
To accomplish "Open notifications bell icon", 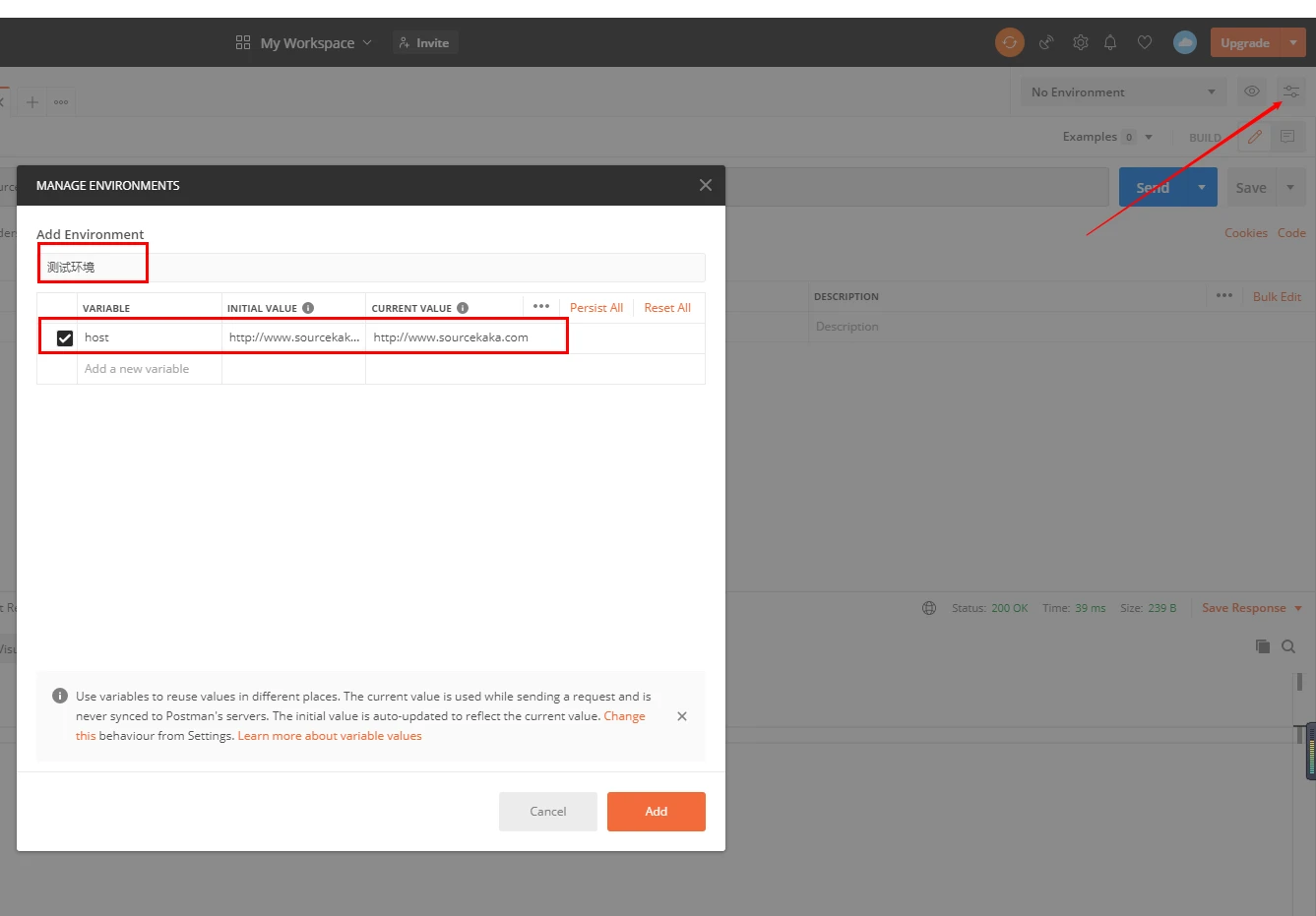I will point(1110,42).
